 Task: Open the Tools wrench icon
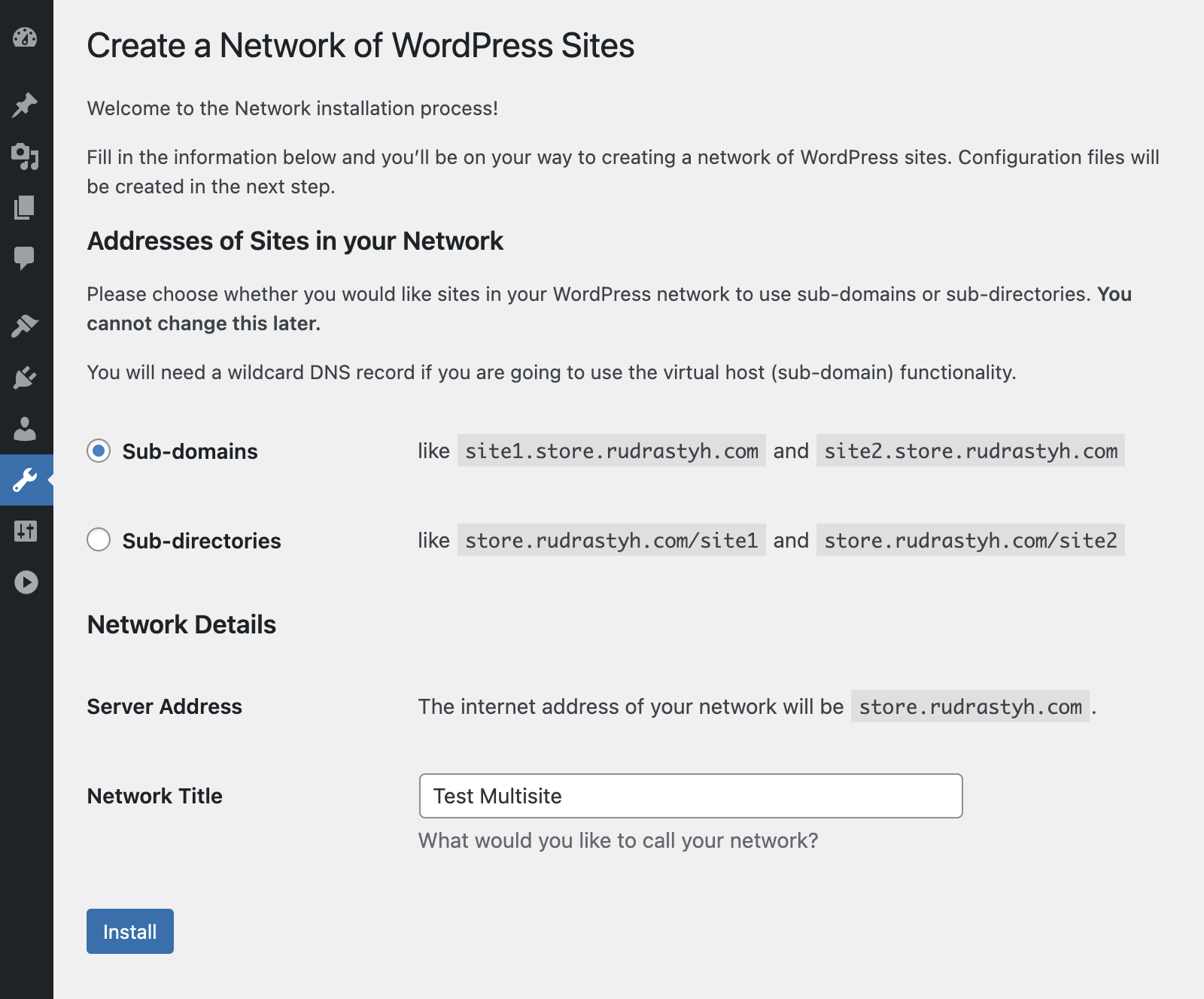(x=25, y=480)
